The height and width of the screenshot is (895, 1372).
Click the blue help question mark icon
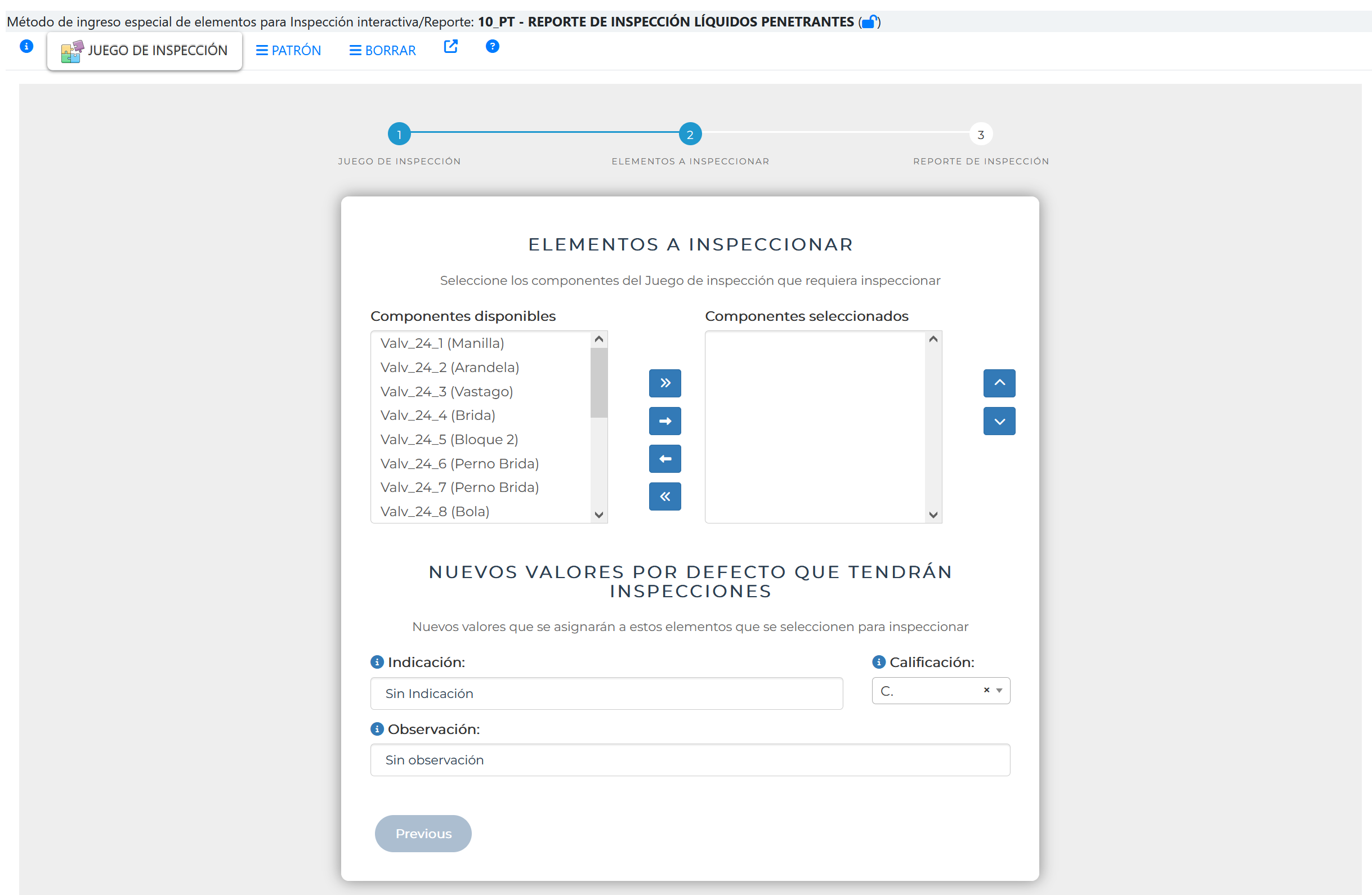(x=492, y=47)
